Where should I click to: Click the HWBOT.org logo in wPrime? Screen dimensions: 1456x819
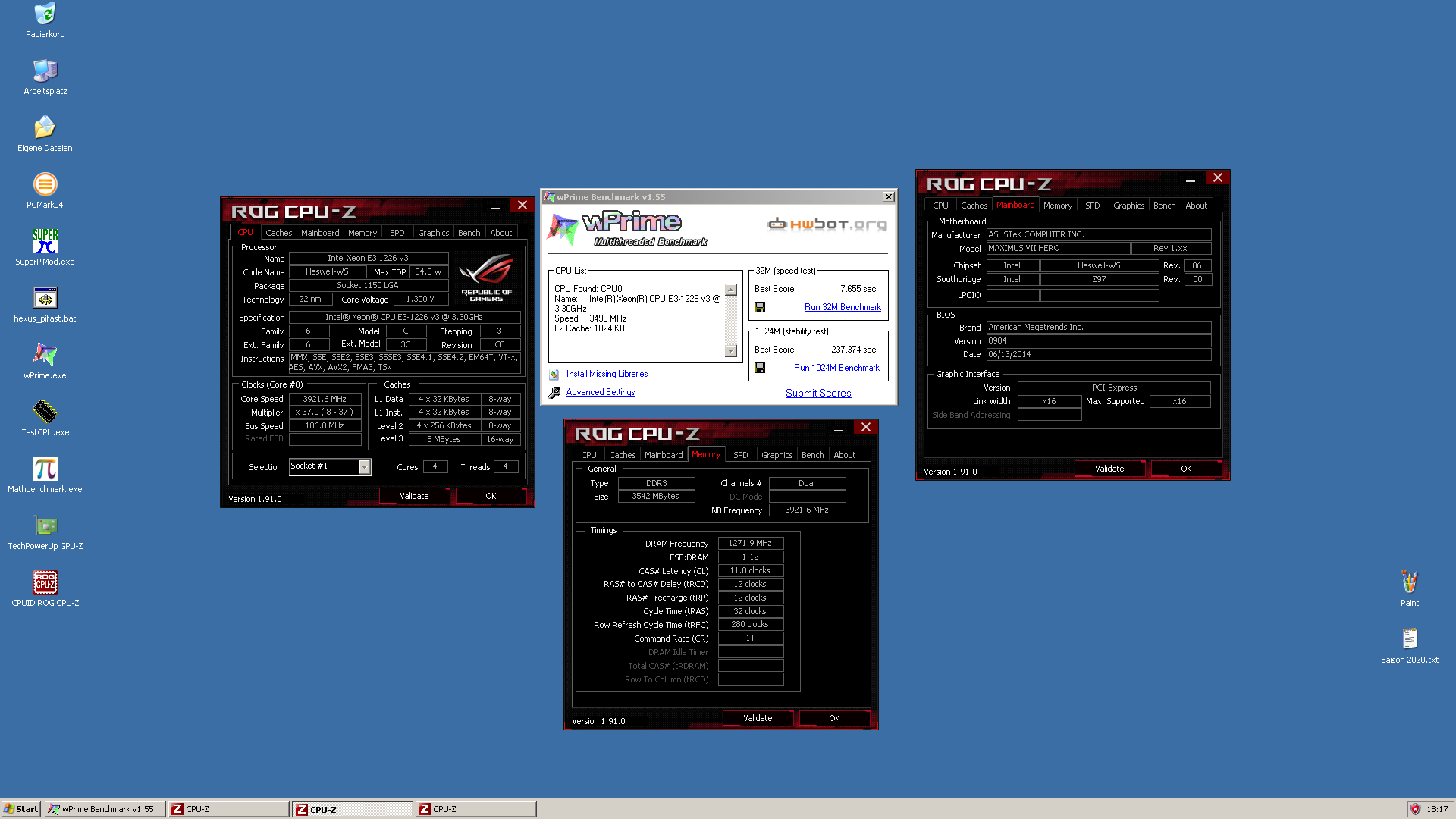pyautogui.click(x=827, y=224)
